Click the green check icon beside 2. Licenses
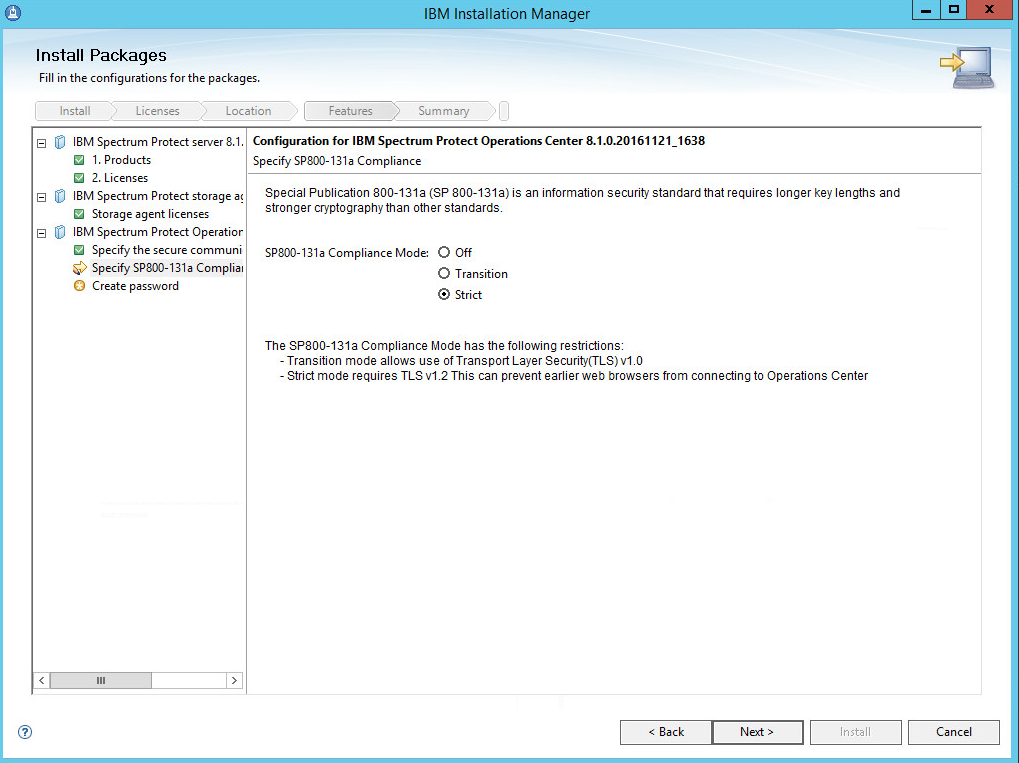Image resolution: width=1019 pixels, height=763 pixels. [79, 178]
